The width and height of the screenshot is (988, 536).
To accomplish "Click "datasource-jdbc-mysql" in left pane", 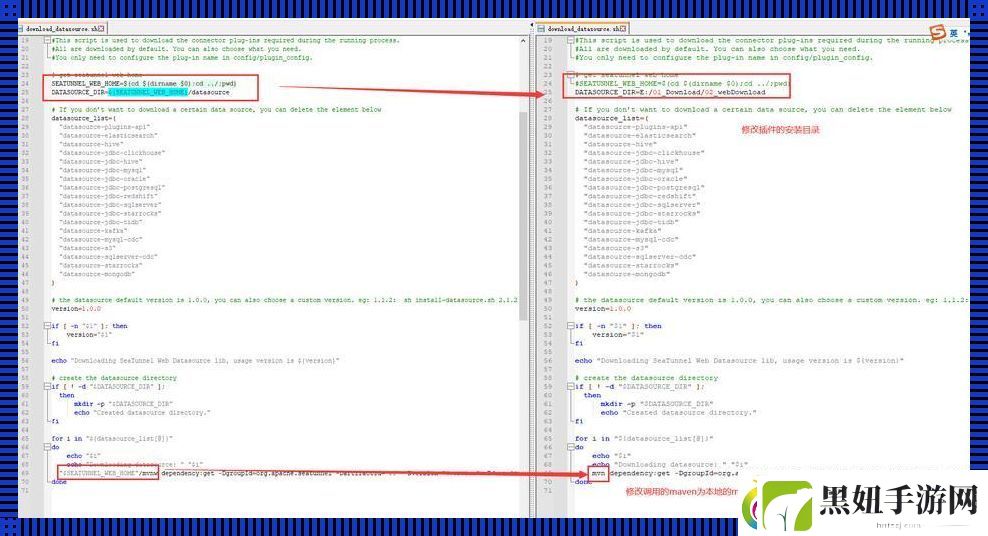I will tap(103, 170).
